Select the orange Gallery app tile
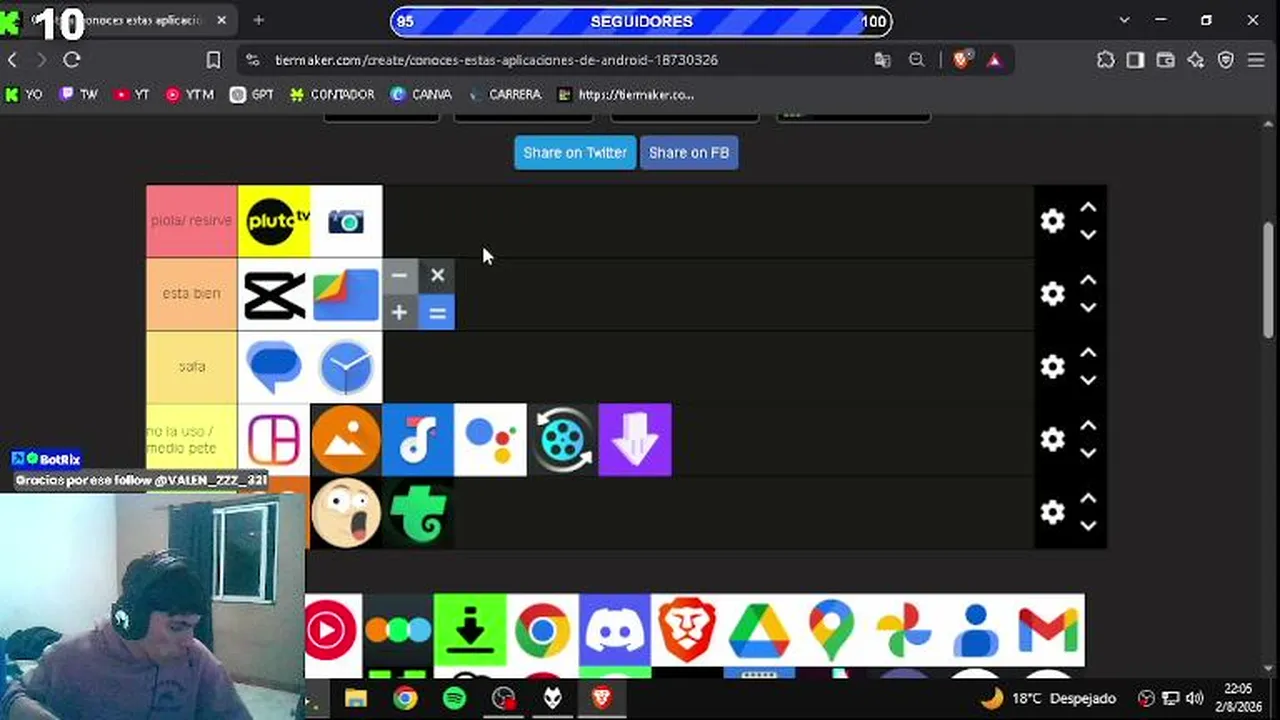Image resolution: width=1280 pixels, height=720 pixels. (x=346, y=440)
